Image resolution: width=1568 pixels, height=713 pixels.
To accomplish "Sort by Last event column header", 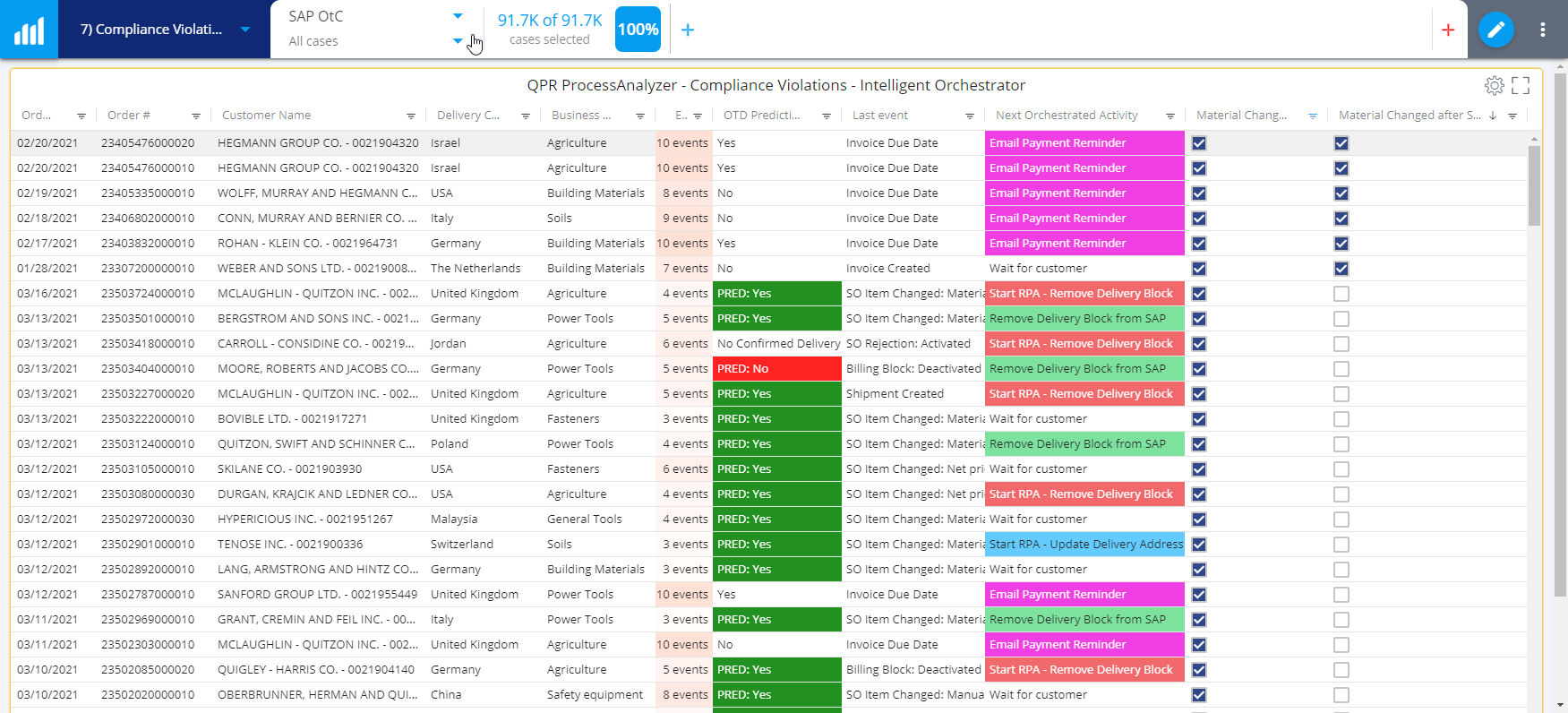I will pos(880,116).
